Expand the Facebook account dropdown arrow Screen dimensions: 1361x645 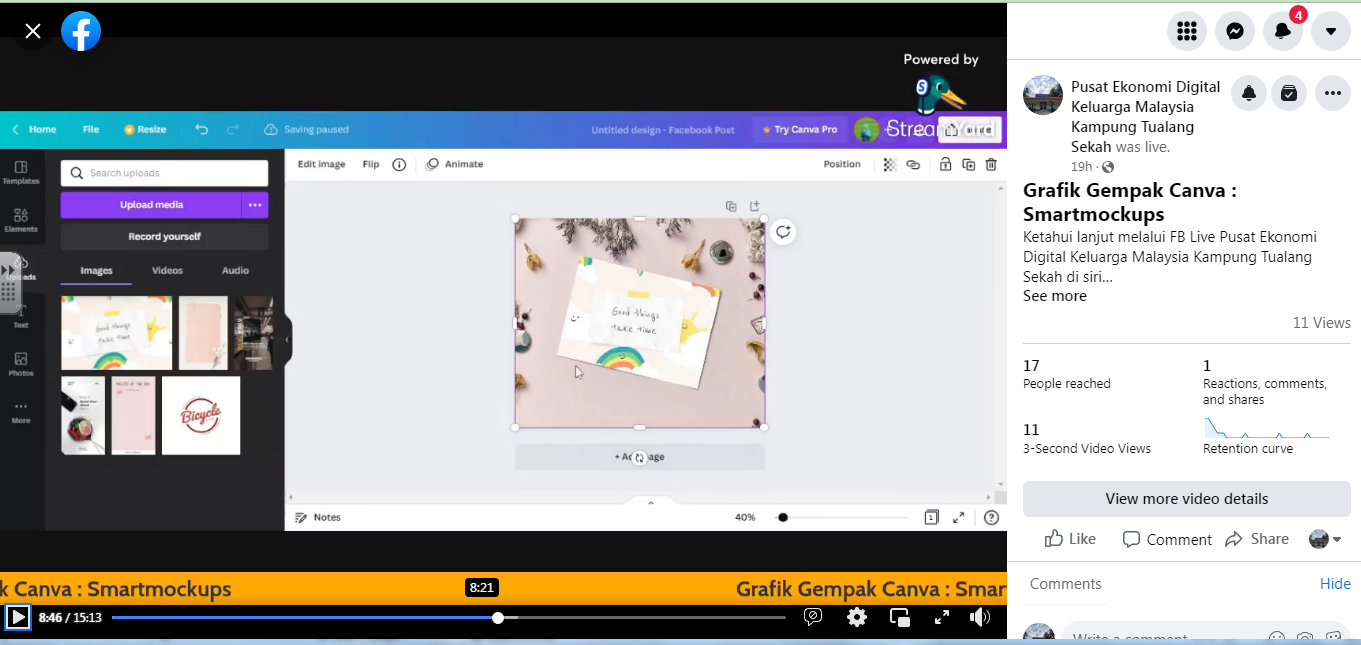[x=1331, y=31]
